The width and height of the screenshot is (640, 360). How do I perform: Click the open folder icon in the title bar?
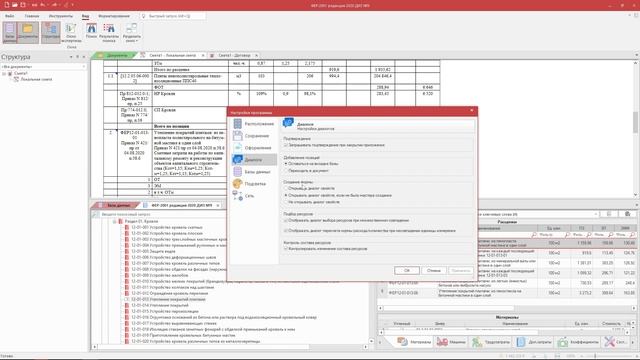15,5
